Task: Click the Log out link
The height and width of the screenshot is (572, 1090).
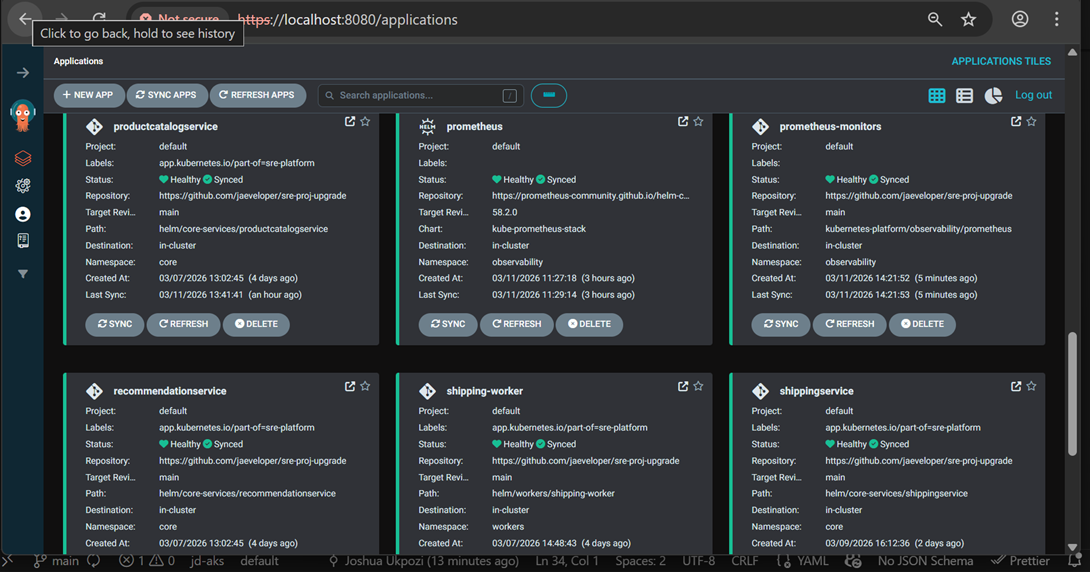Action: tap(1033, 95)
